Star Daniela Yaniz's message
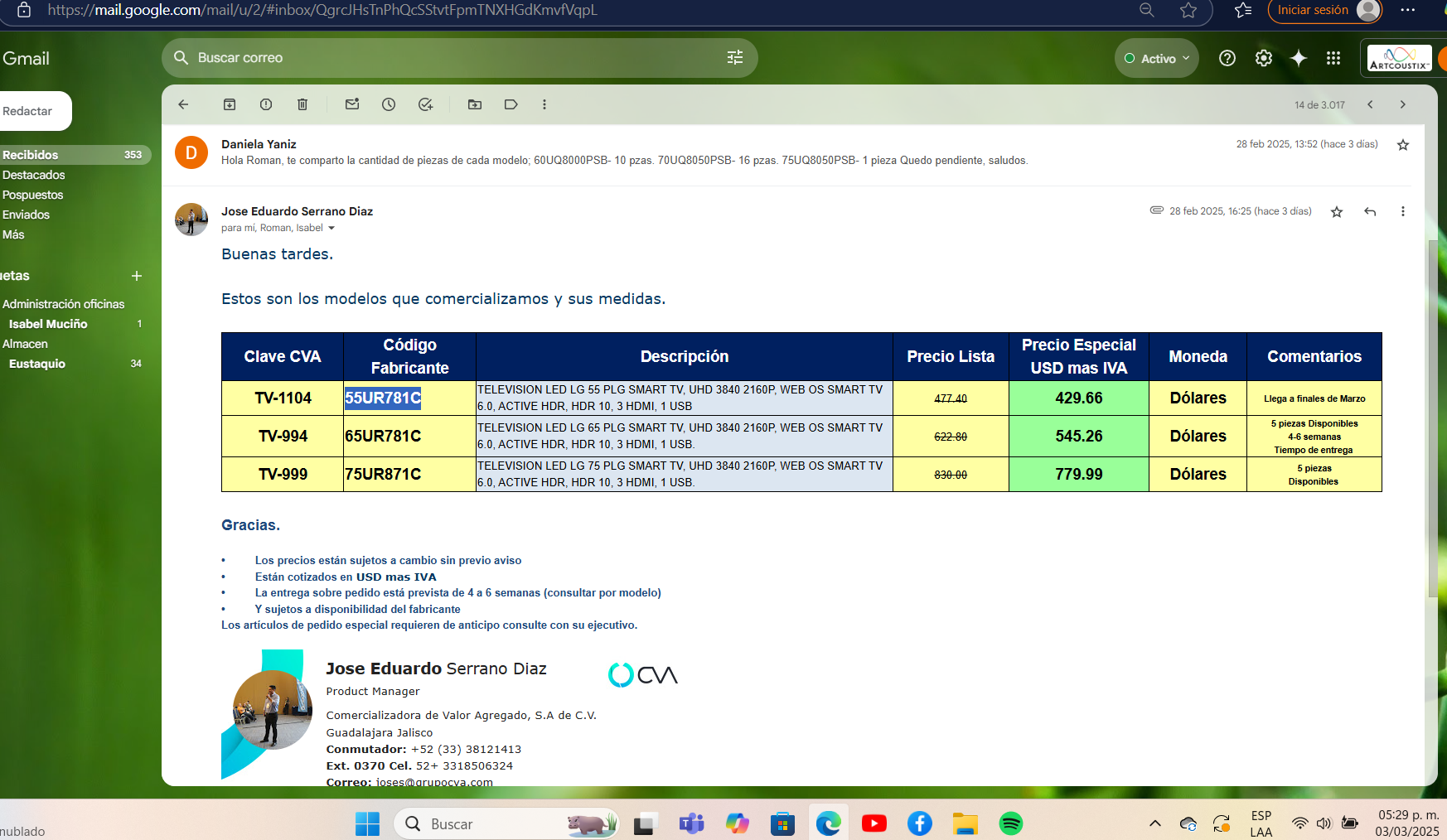Screen dimensions: 1447x840 (1403, 145)
